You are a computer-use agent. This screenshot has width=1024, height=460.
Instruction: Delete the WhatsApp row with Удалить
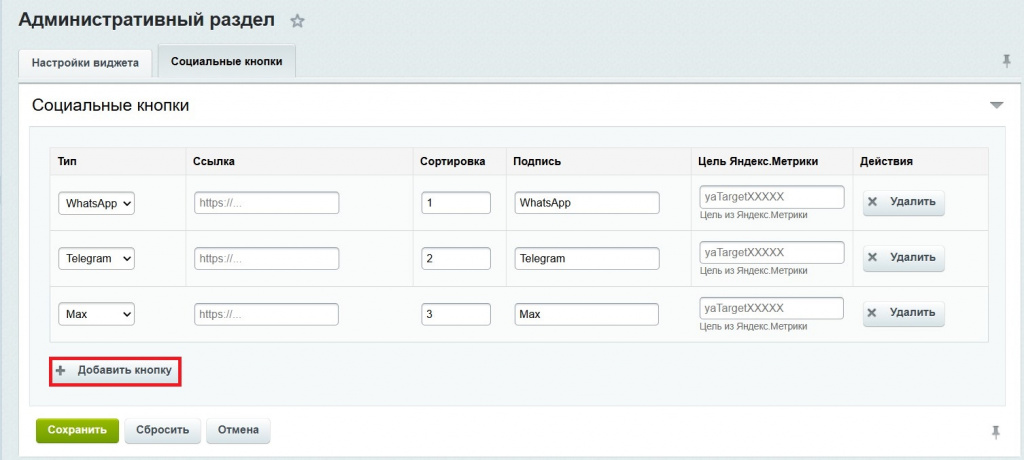click(903, 202)
